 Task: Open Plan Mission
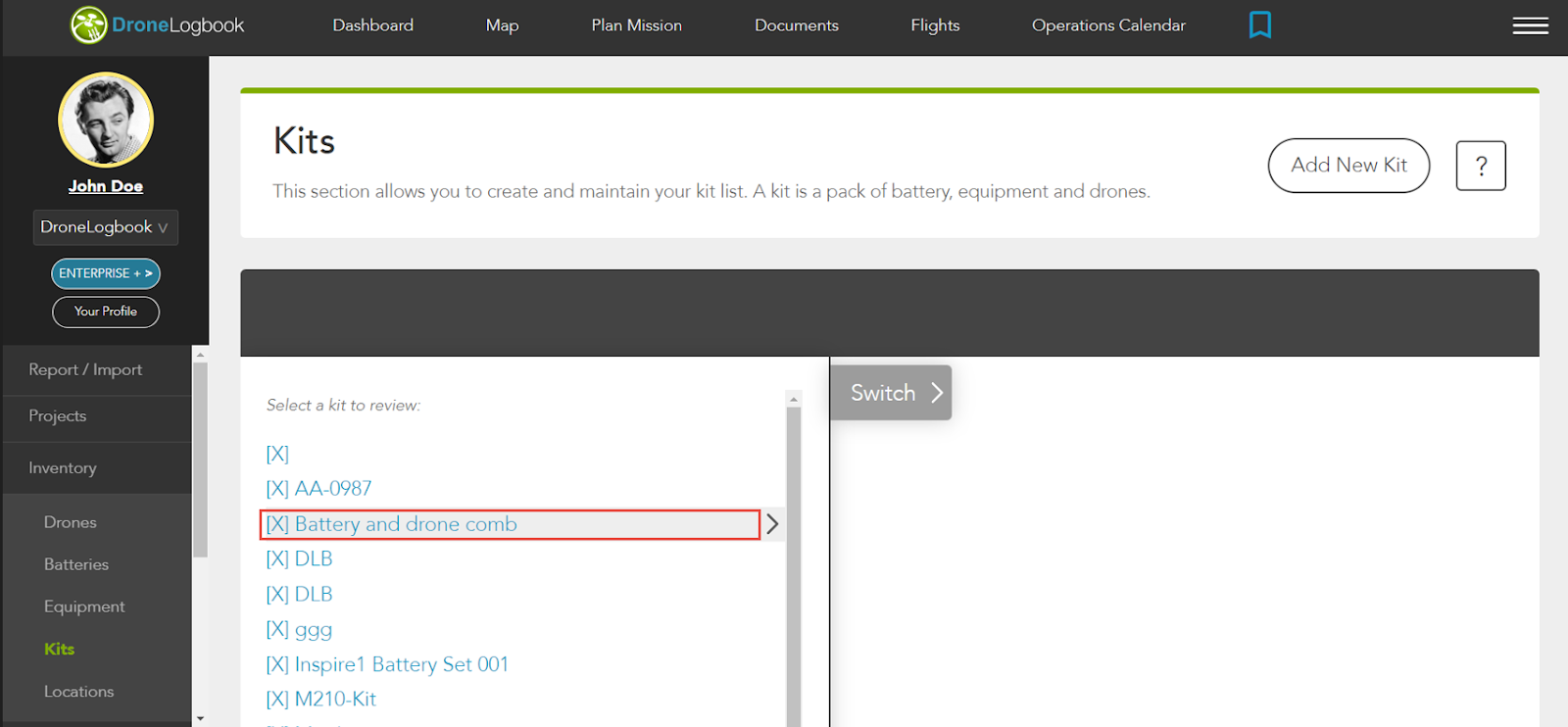click(636, 25)
